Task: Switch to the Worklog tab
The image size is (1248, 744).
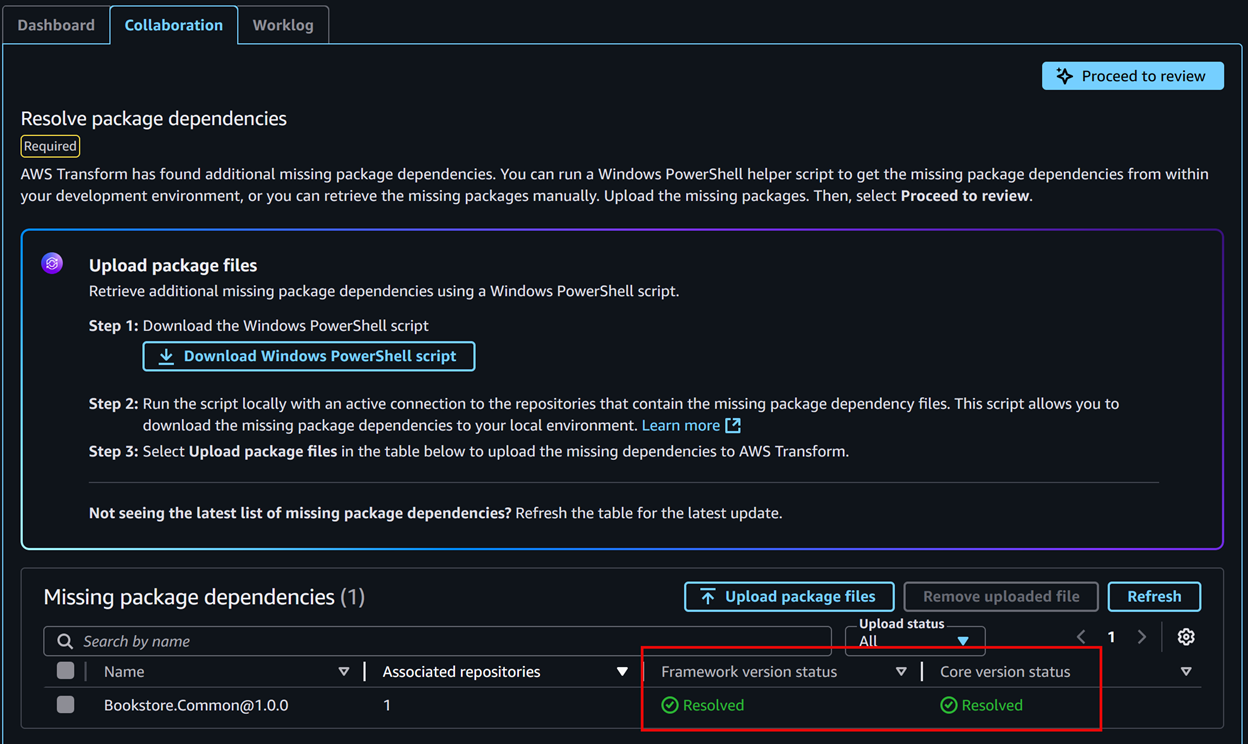Action: 283,25
